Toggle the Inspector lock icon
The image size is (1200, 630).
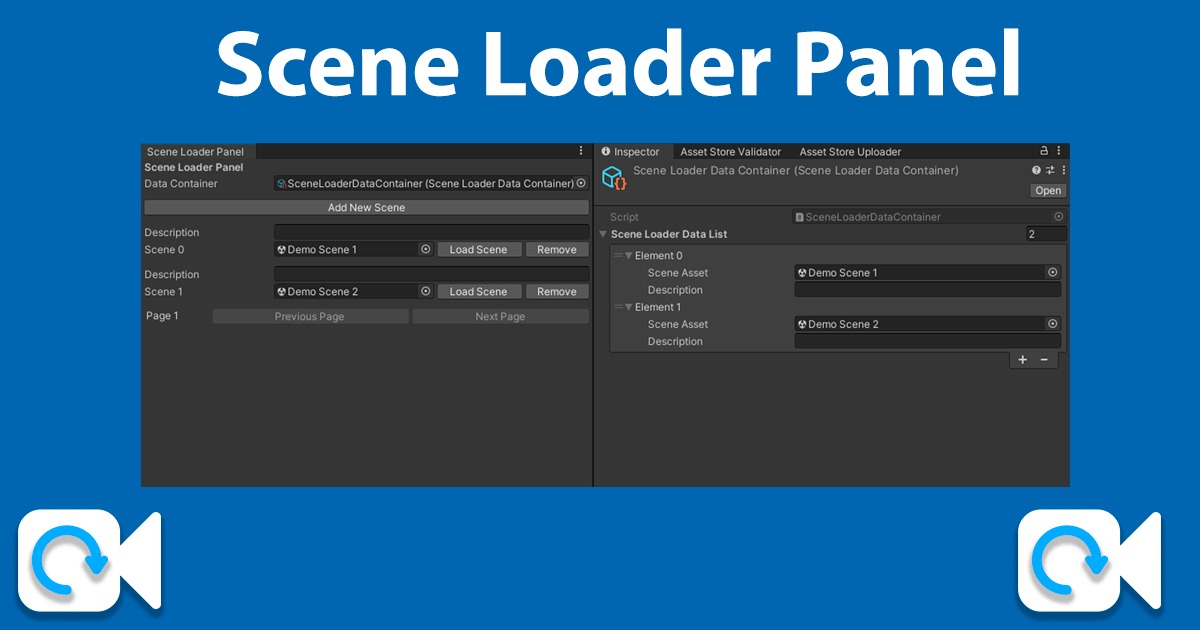1046,151
